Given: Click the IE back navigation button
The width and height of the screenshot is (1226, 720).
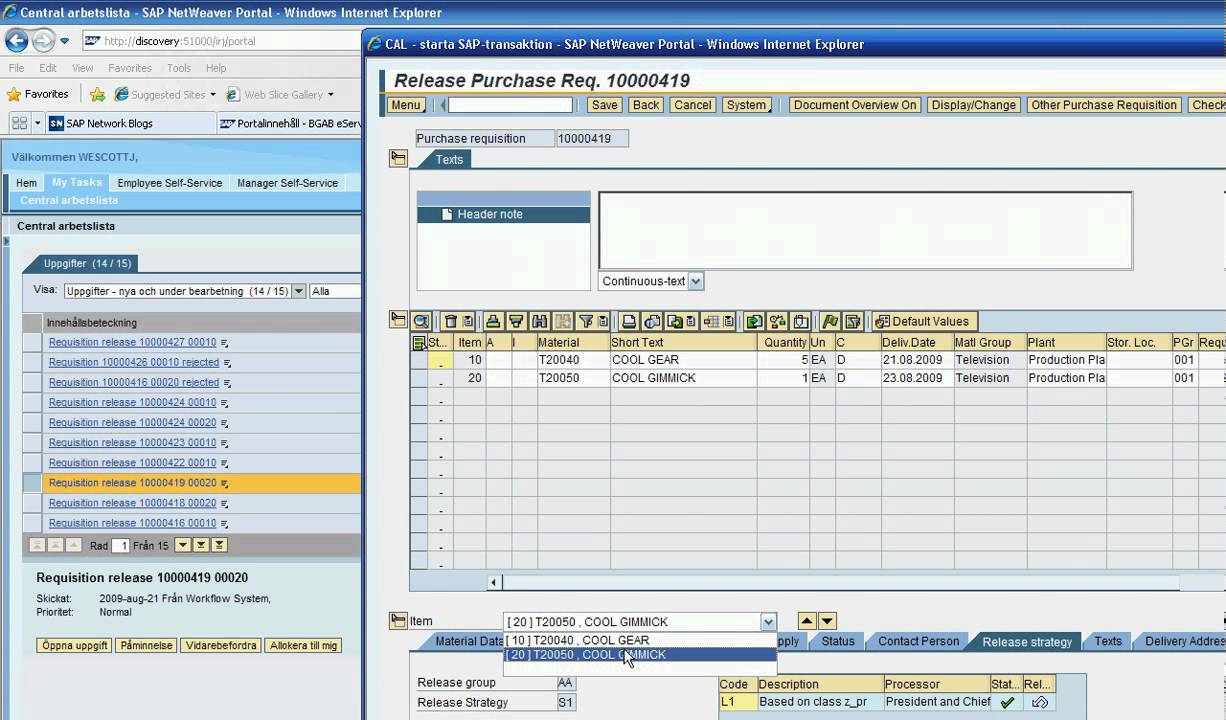Looking at the screenshot, I should [x=17, y=41].
